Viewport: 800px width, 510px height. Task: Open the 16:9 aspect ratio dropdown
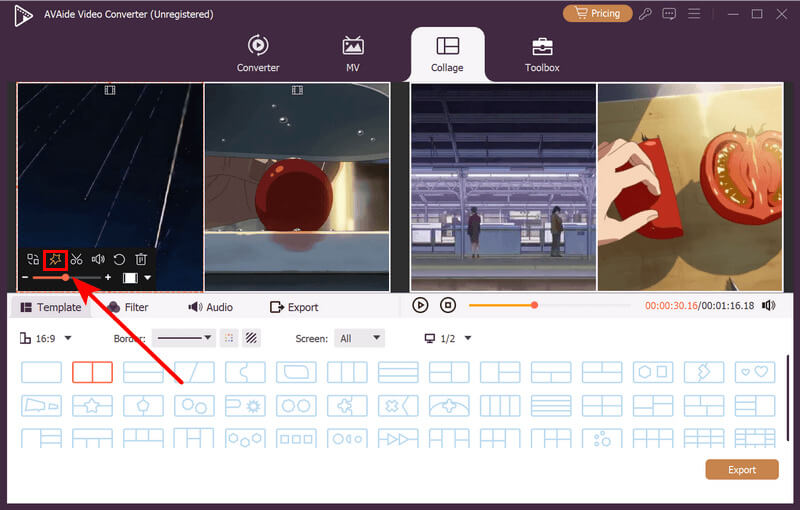(x=45, y=338)
